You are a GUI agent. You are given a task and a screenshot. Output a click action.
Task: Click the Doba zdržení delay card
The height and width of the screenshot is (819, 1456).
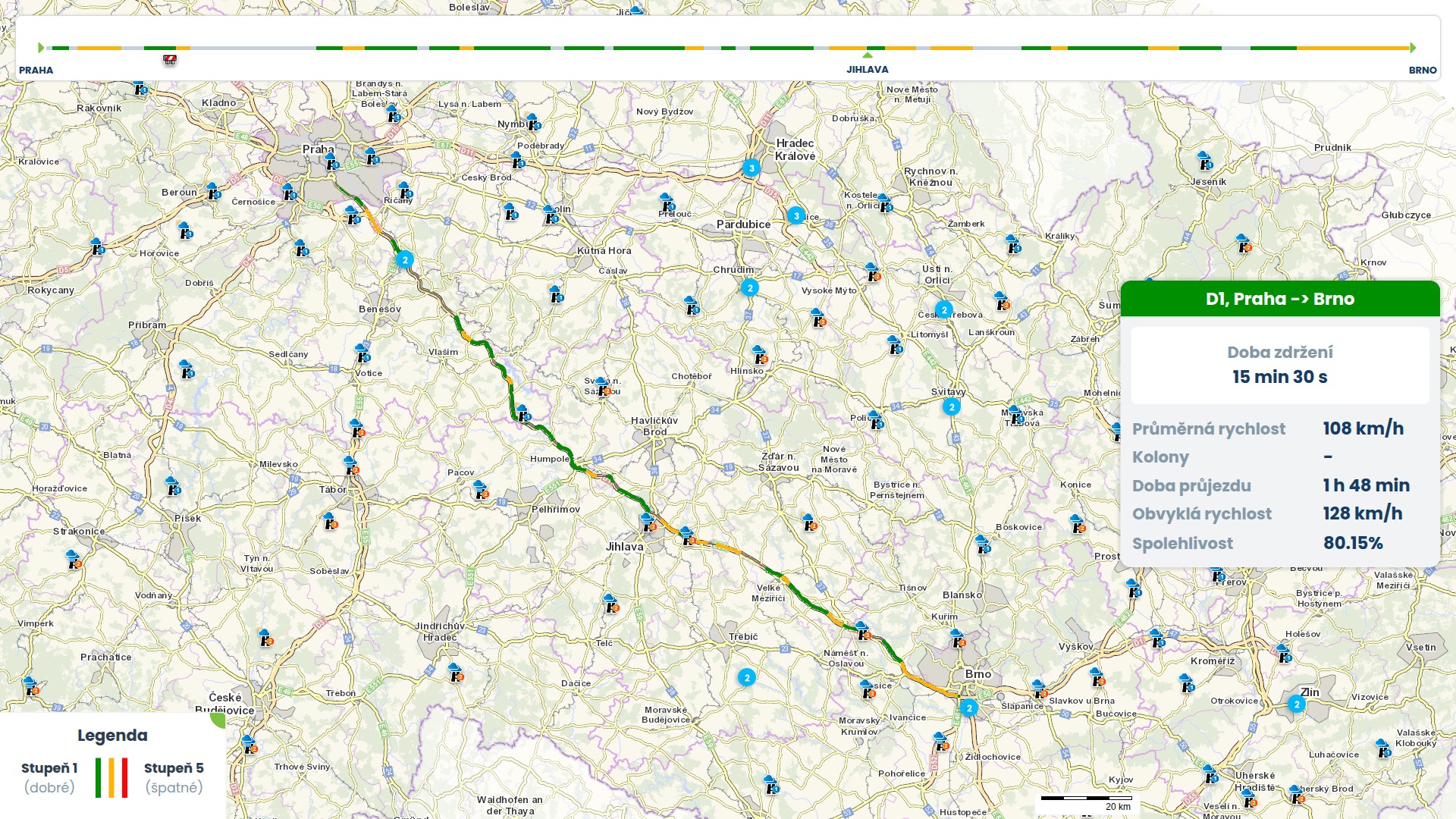[x=1280, y=365]
